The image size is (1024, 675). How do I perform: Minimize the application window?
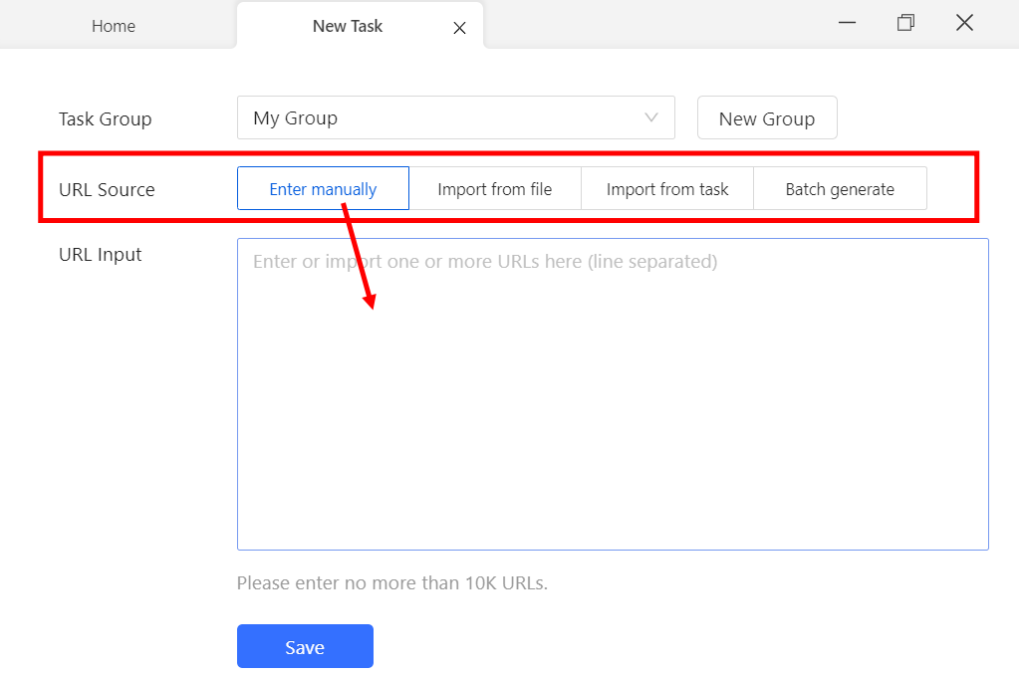click(x=847, y=23)
